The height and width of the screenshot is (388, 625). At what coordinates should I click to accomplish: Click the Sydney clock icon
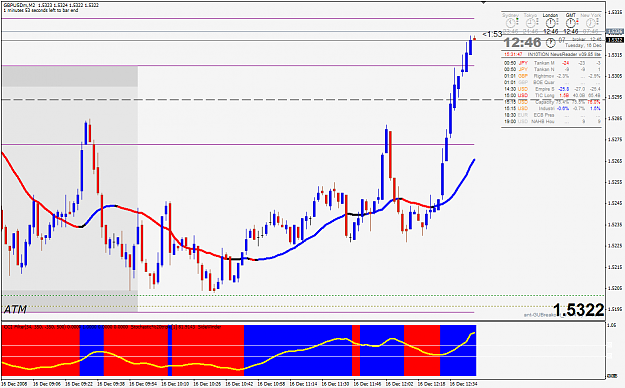tap(511, 24)
